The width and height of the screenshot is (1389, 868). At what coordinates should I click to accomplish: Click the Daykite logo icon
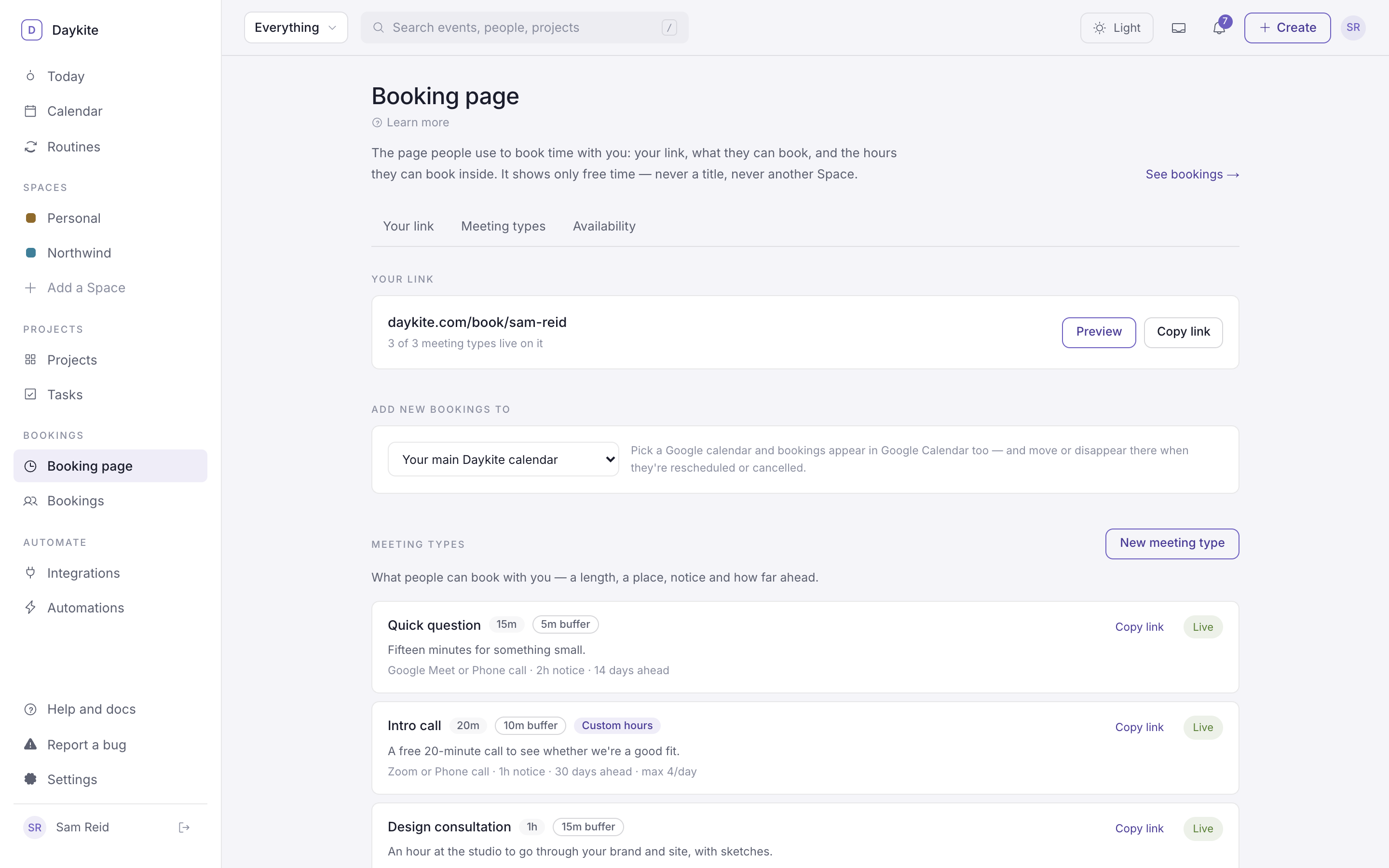pos(31,30)
